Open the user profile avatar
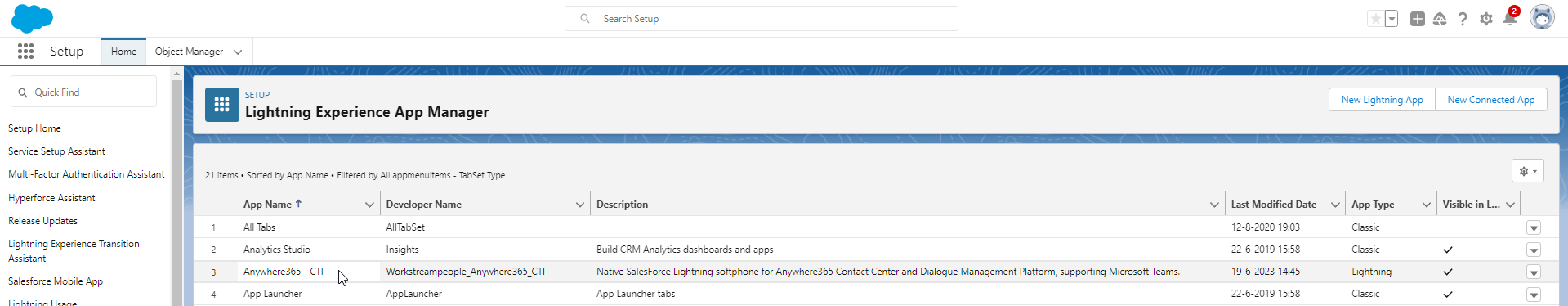The height and width of the screenshot is (306, 1568). 1542,17
